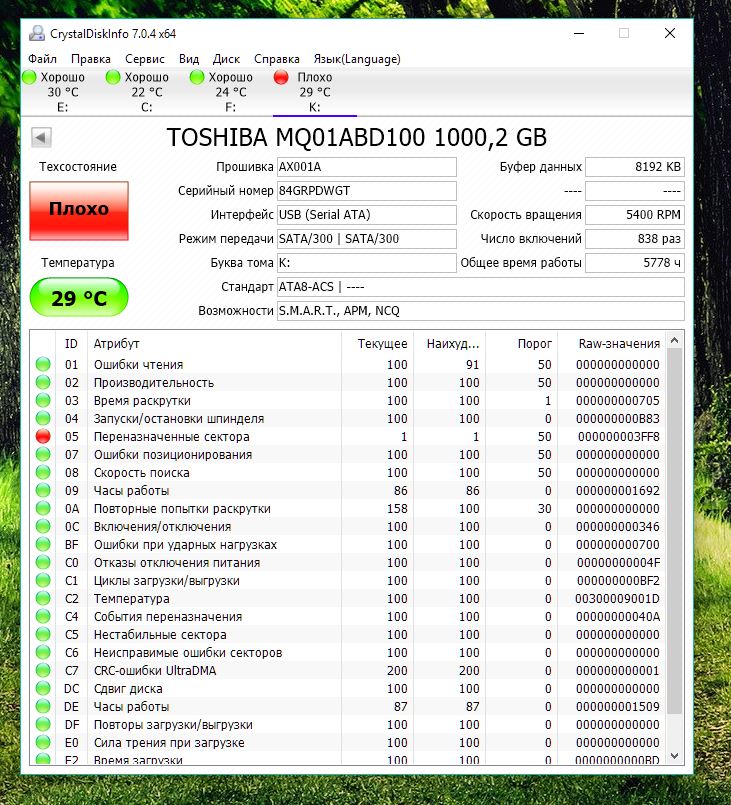Viewport: 731px width, 805px height.
Task: Click raw value 000000003FF8
Action: (x=619, y=436)
